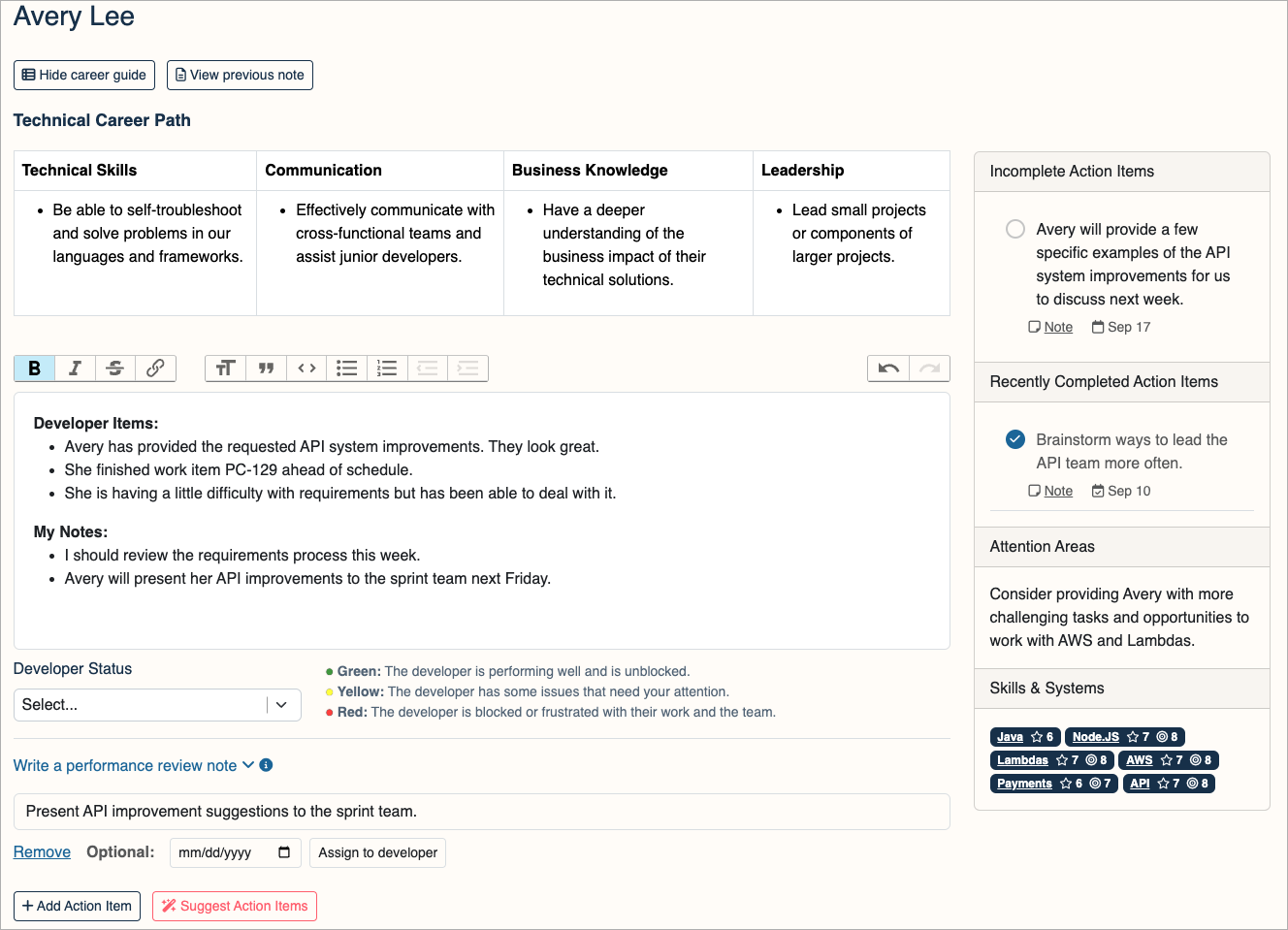Click the Remove link
Screen dimensions: 1288x930
42,851
